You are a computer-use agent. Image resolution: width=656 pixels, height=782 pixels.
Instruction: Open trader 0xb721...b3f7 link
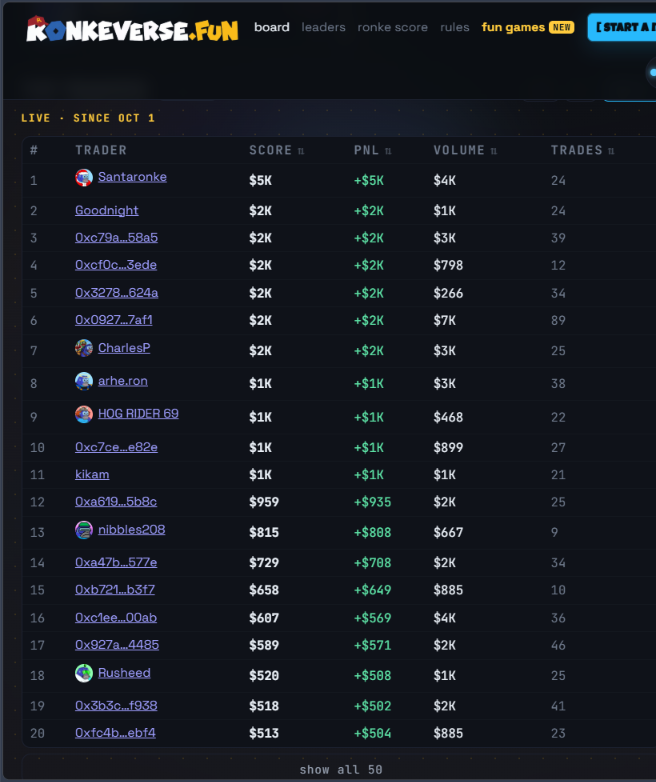[115, 589]
